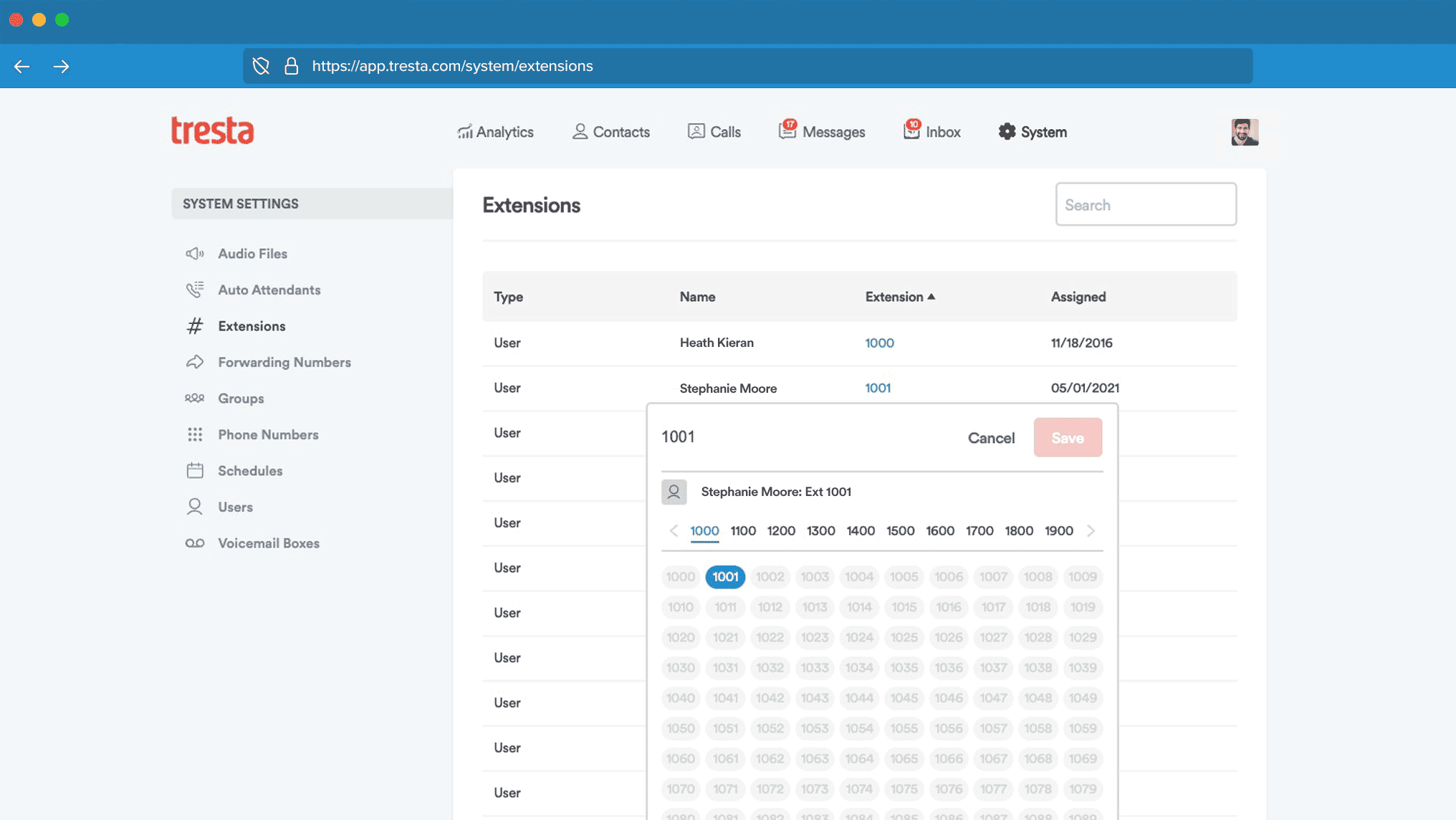Screen dimensions: 1456x820
Task: Click the Inbox icon with badge
Action: coord(911,130)
